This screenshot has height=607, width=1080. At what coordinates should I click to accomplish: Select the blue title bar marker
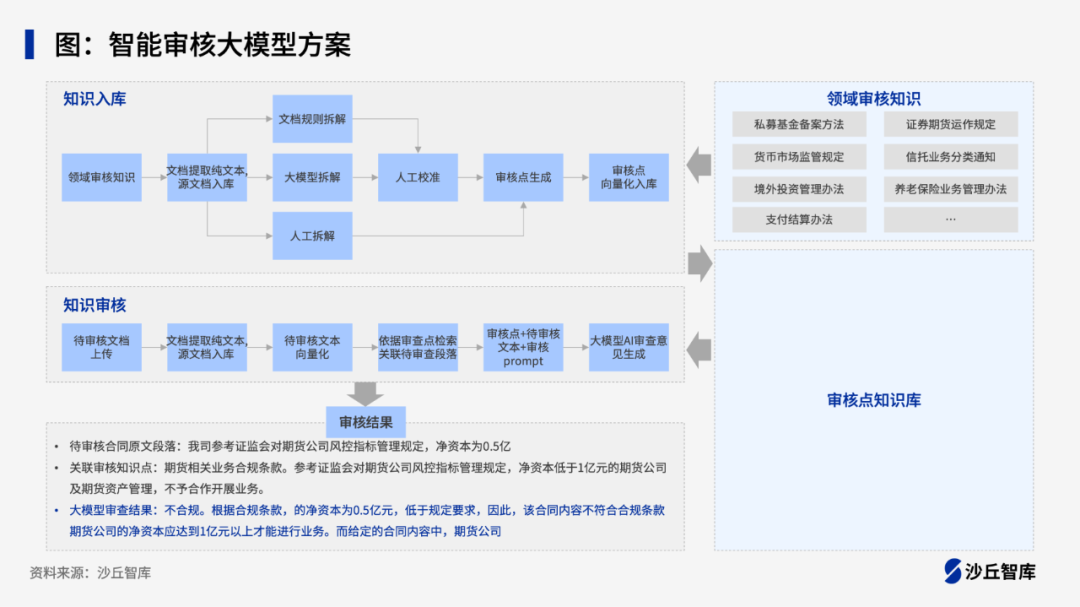[x=29, y=43]
